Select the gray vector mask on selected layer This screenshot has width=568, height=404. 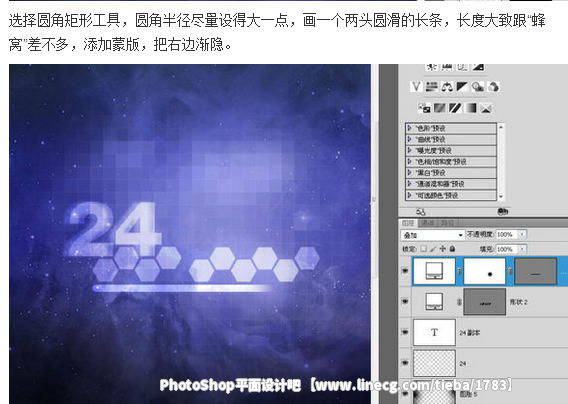click(x=535, y=271)
